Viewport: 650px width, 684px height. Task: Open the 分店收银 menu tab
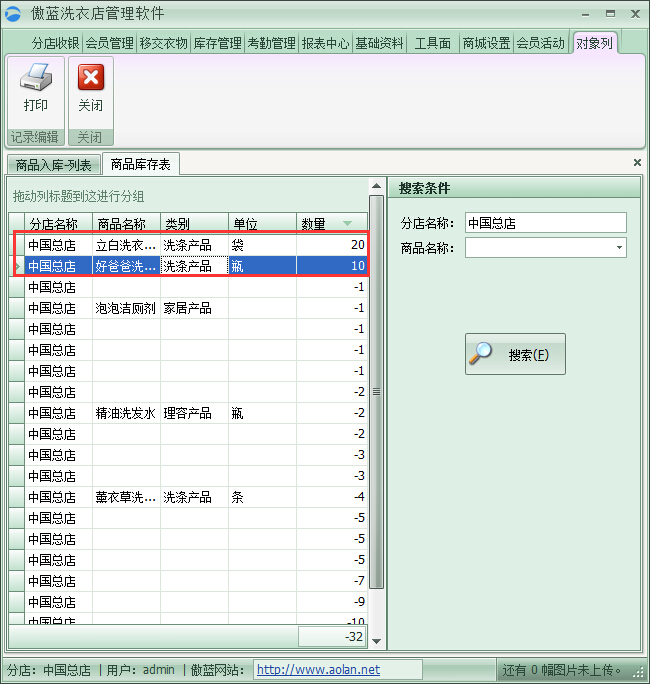click(x=55, y=43)
